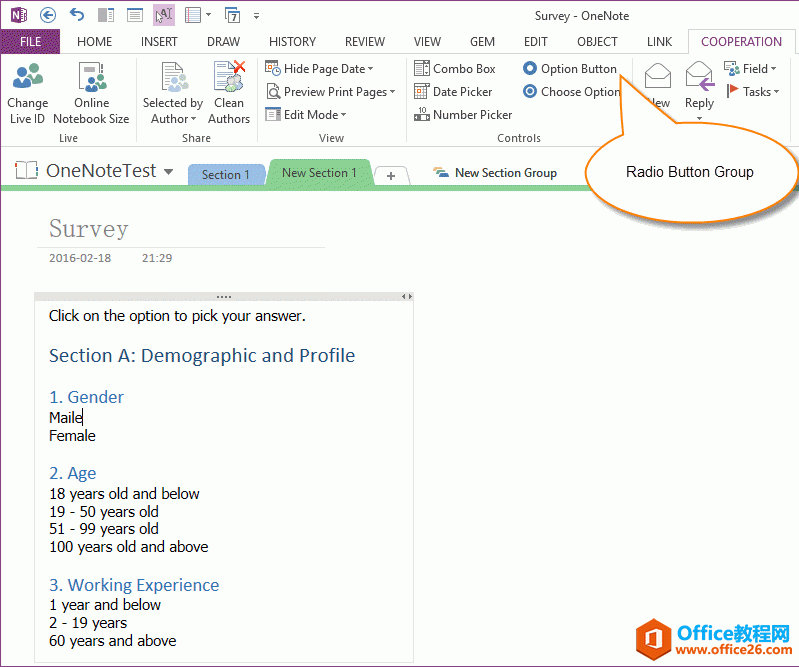Open the VIEW ribbon tab
The width and height of the screenshot is (799, 667).
point(427,41)
